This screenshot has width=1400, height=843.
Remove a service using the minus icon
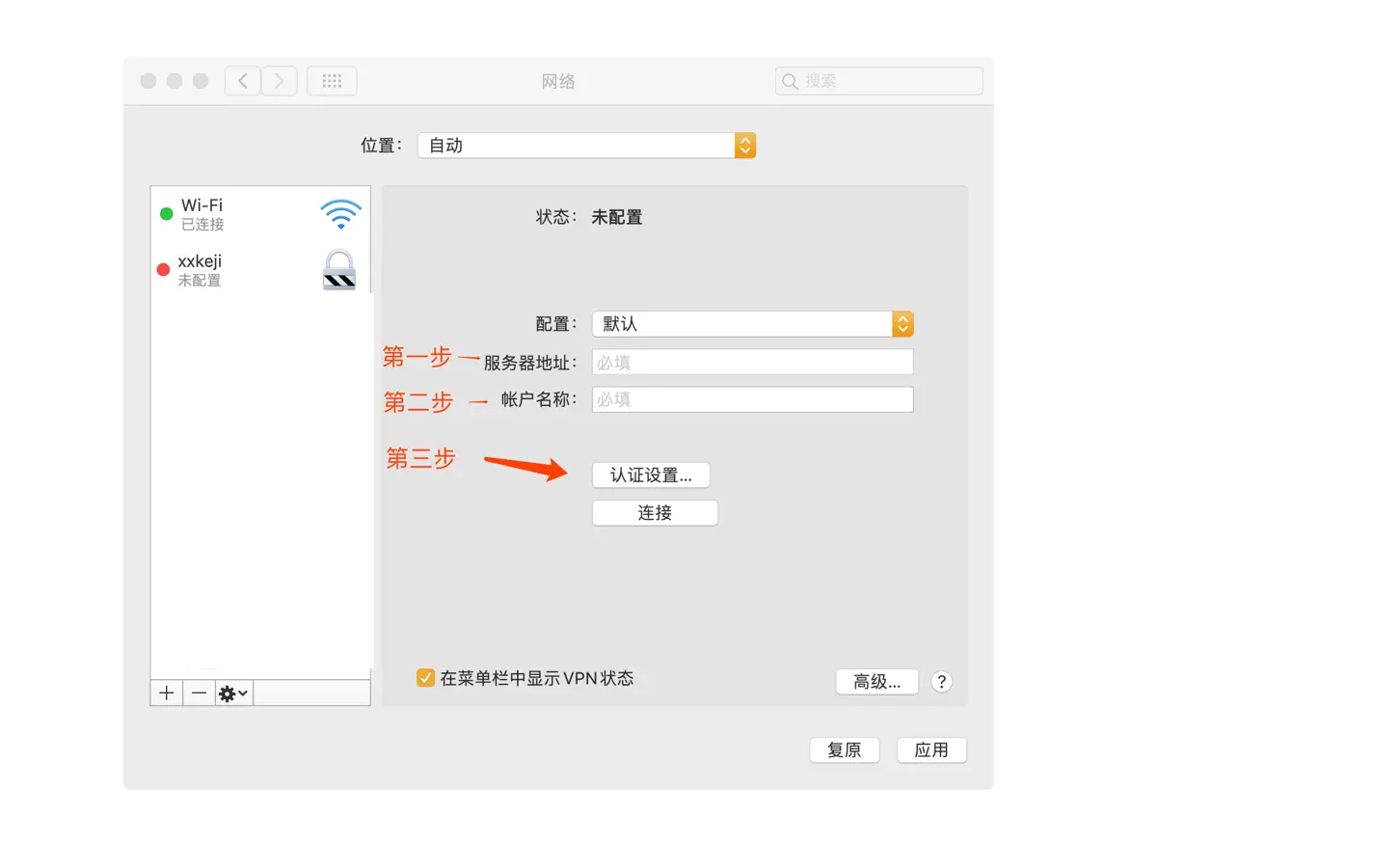point(199,692)
